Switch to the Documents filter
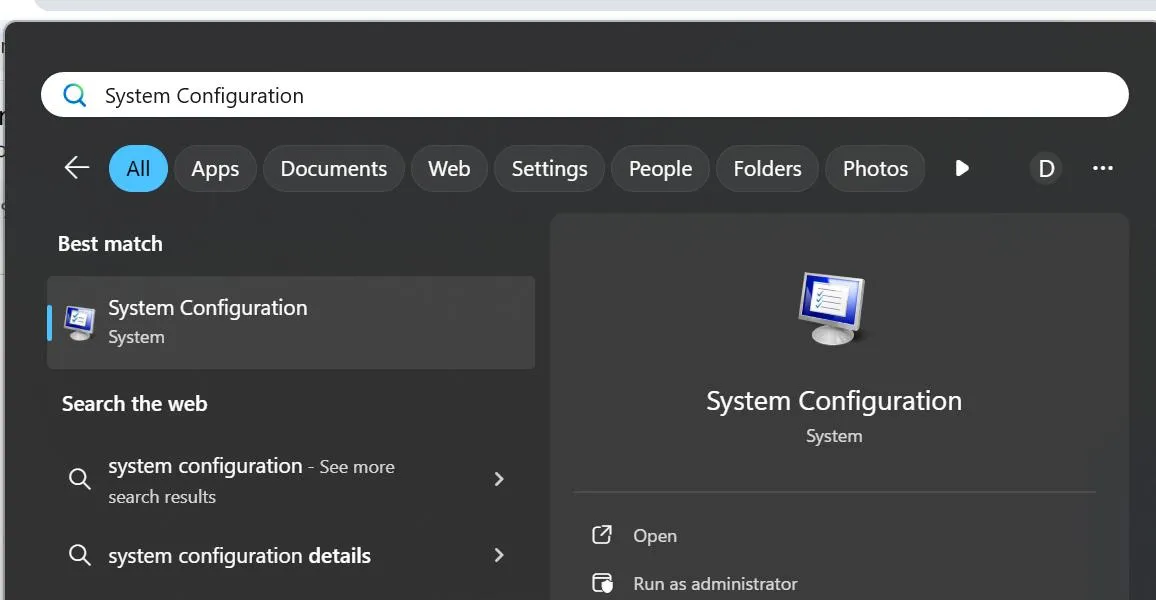 [334, 169]
